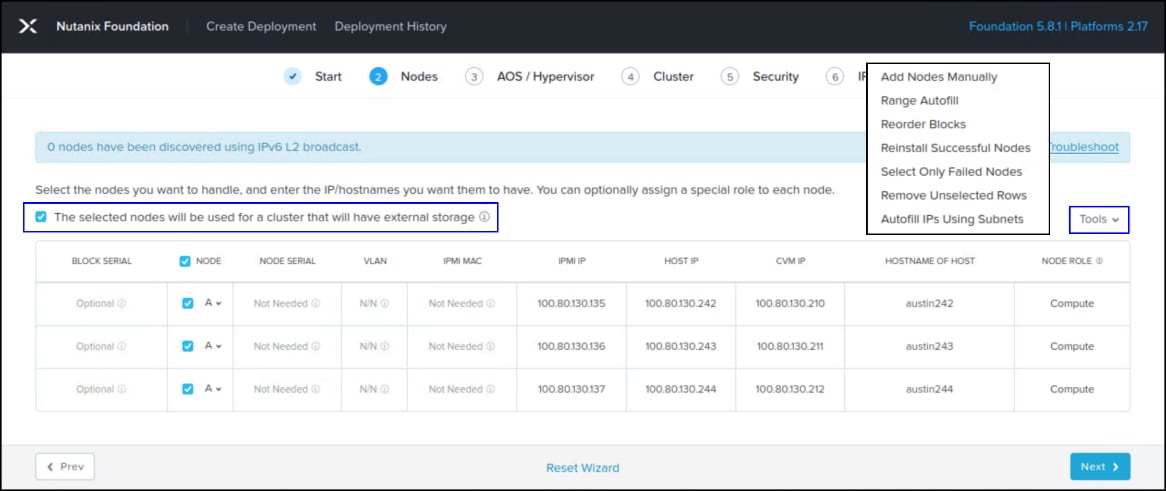Click the Prev button

[65, 466]
